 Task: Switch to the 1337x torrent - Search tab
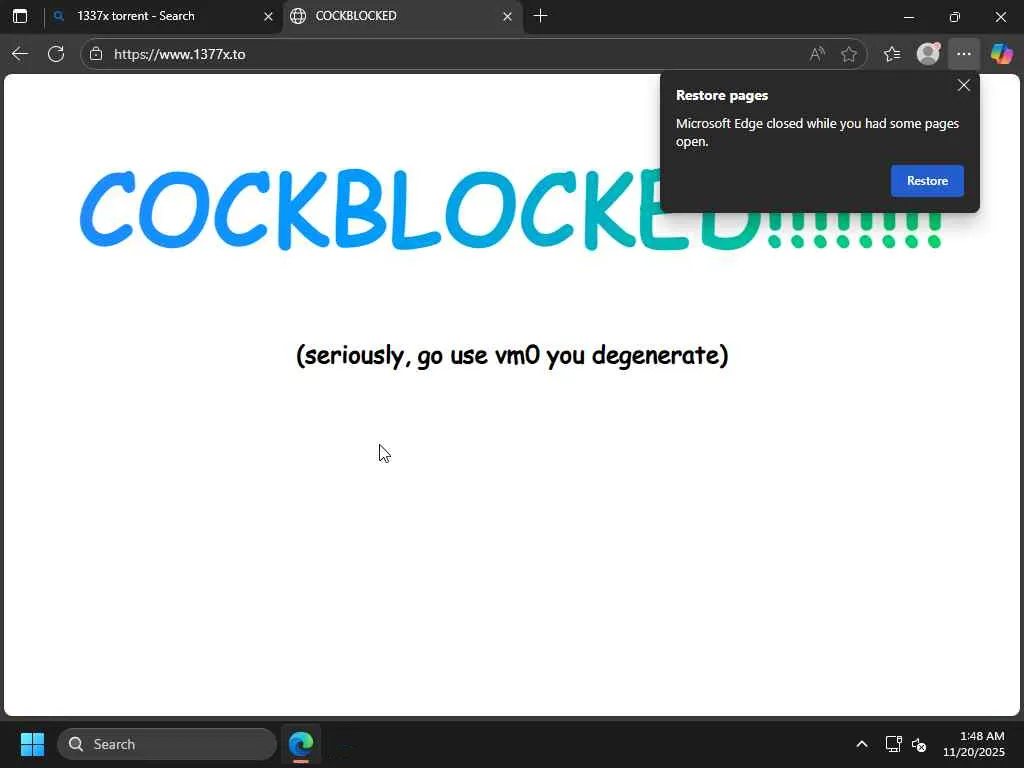pos(163,16)
